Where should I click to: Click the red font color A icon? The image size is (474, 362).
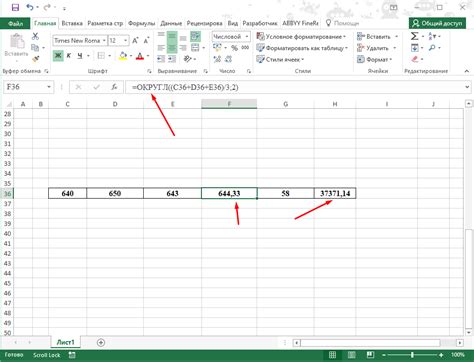140,56
